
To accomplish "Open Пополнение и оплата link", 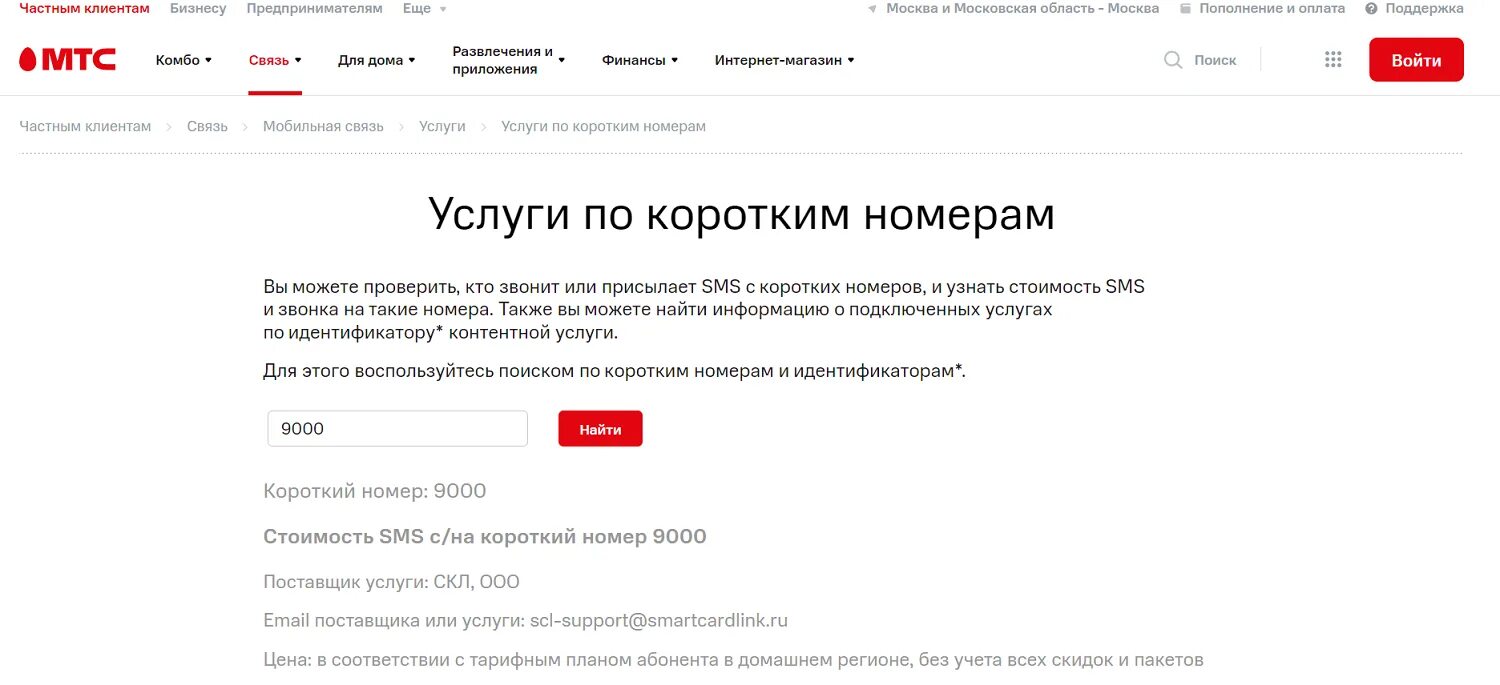I will point(1272,8).
